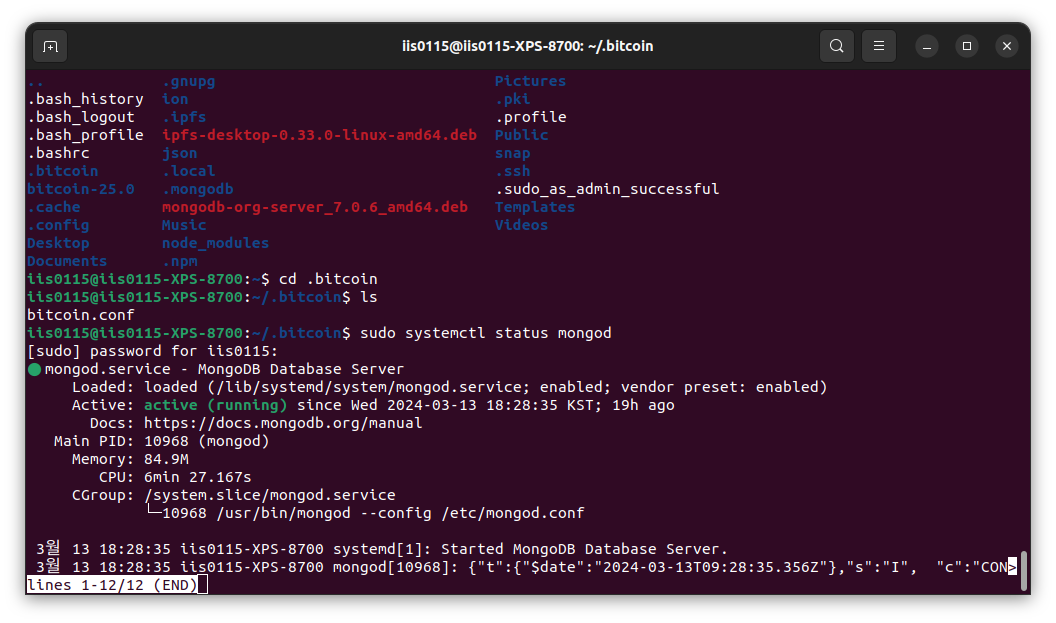Image resolution: width=1056 pixels, height=623 pixels.
Task: Minimize the terminal window
Action: tap(927, 46)
